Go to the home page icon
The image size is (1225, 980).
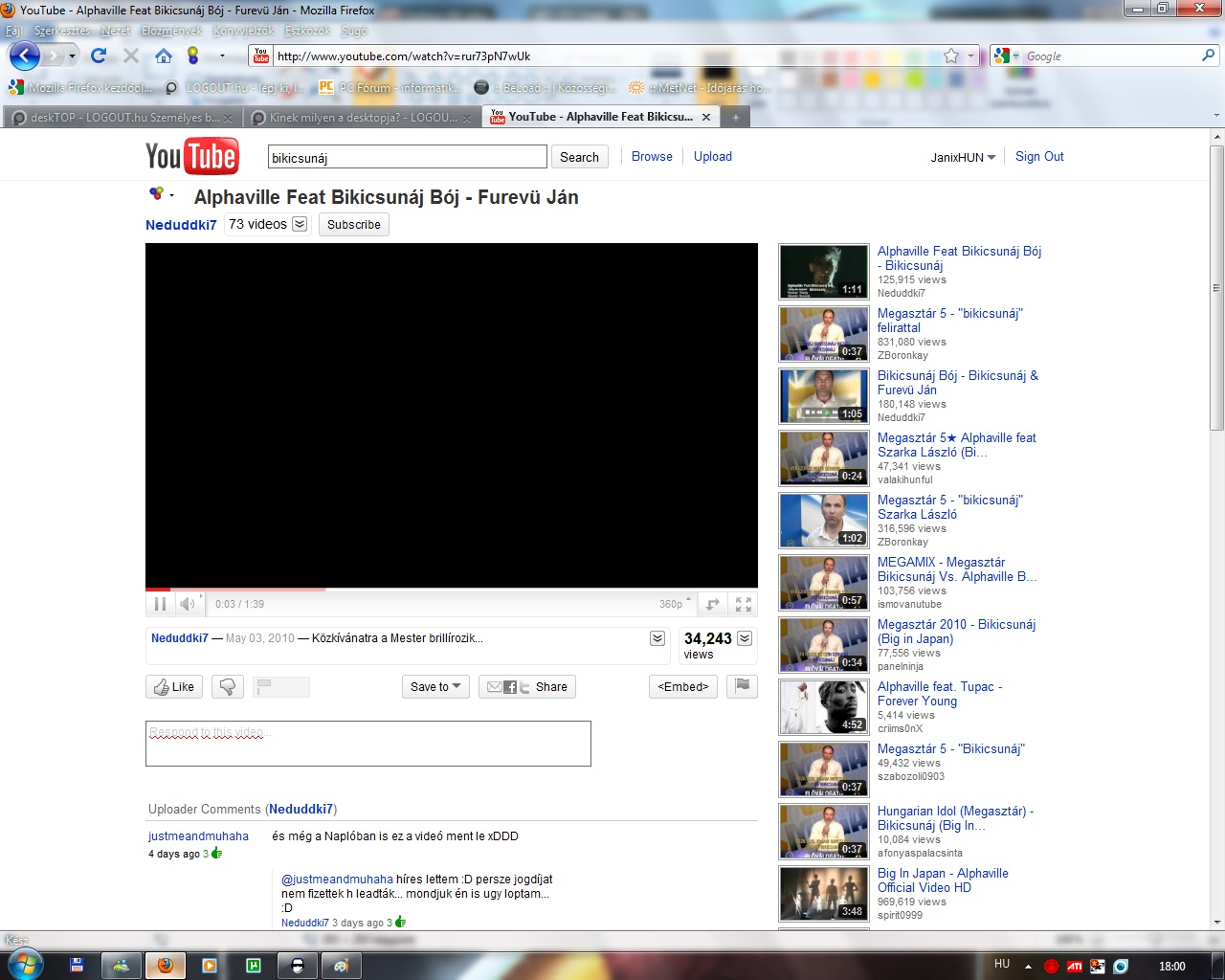pyautogui.click(x=164, y=56)
